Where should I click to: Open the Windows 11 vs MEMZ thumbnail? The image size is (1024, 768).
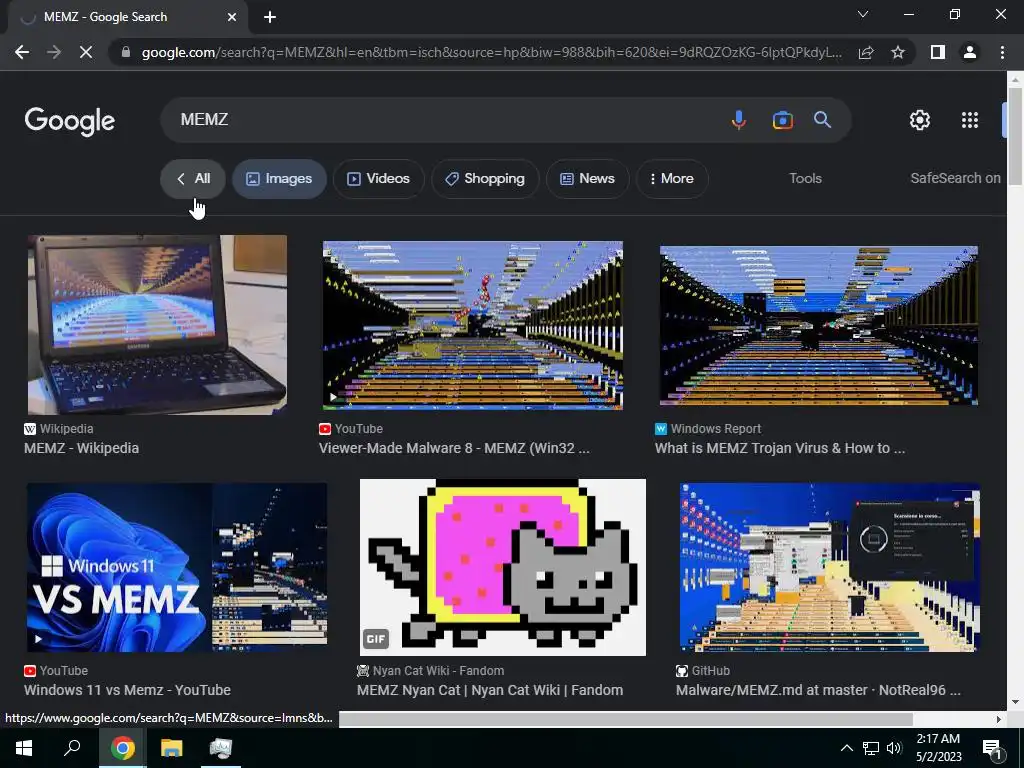pyautogui.click(x=177, y=567)
